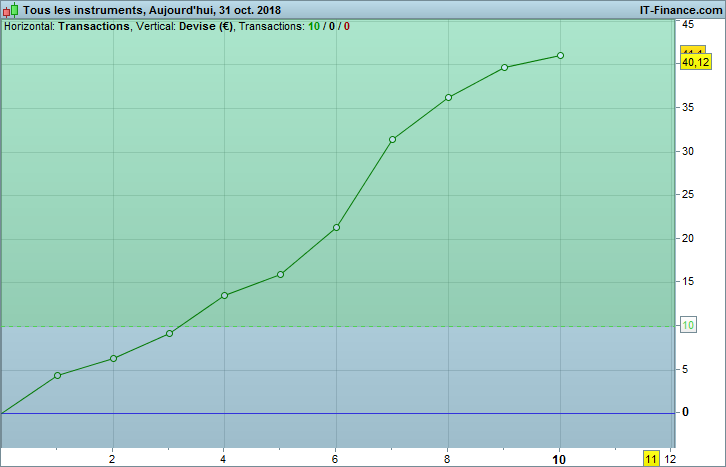Select the data point at transaction 5

[281, 274]
